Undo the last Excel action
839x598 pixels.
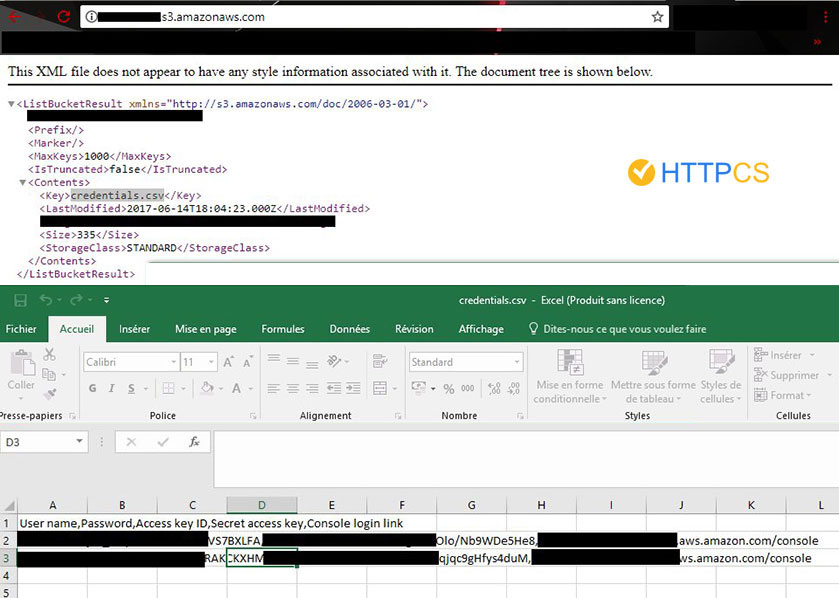tap(46, 300)
